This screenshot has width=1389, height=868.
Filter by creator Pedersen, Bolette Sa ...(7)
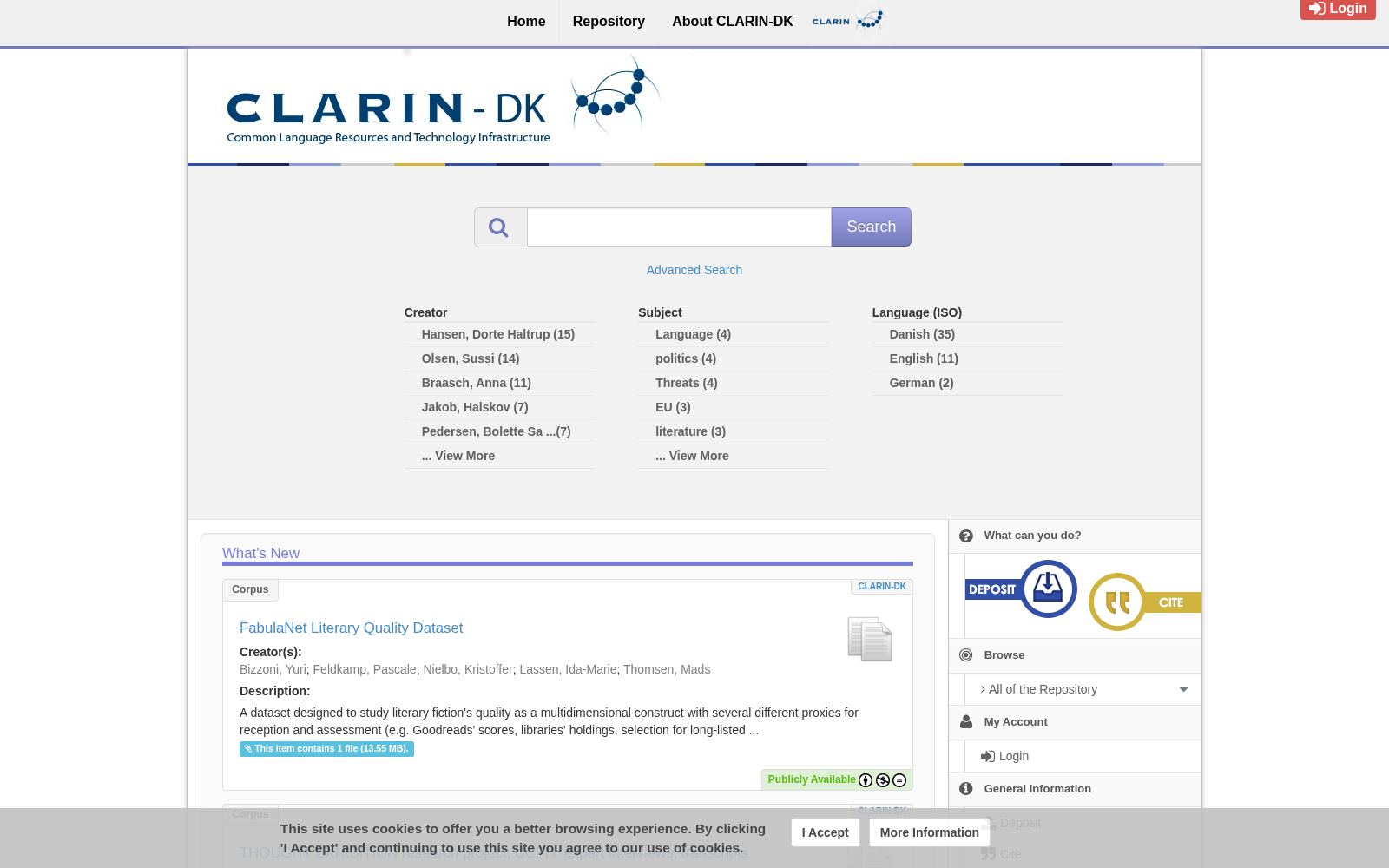click(x=497, y=431)
